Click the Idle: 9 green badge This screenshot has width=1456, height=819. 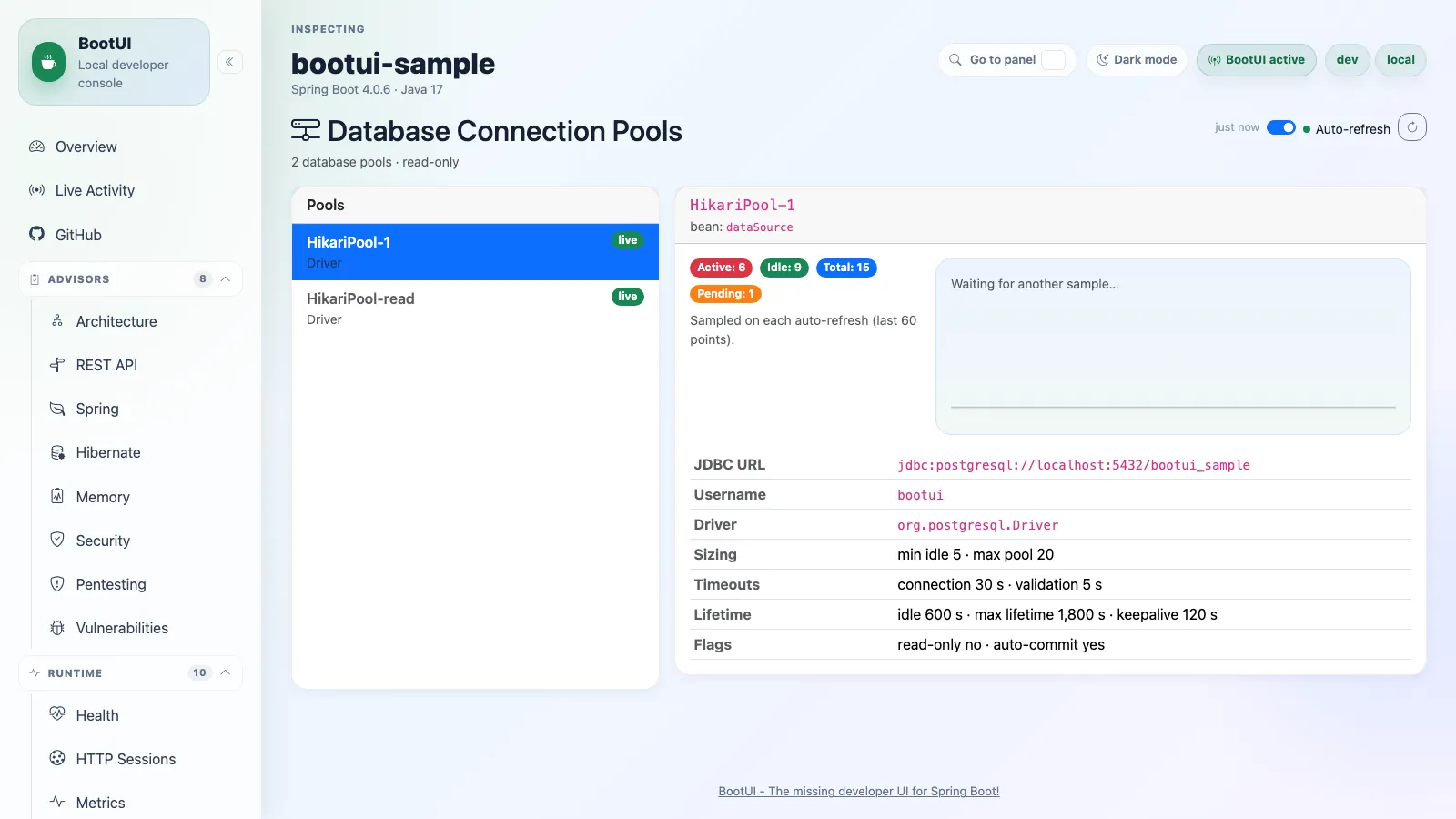pyautogui.click(x=784, y=268)
